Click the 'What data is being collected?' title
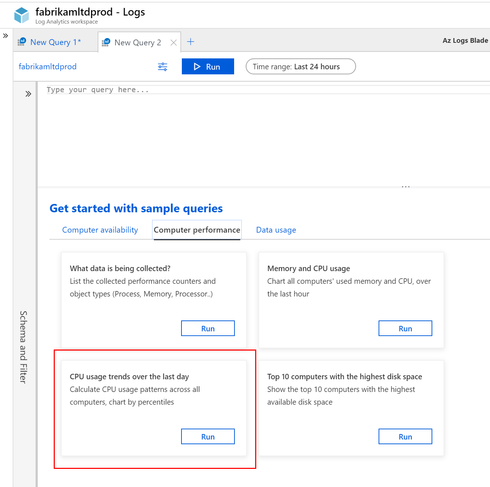The width and height of the screenshot is (490, 487). (120, 268)
